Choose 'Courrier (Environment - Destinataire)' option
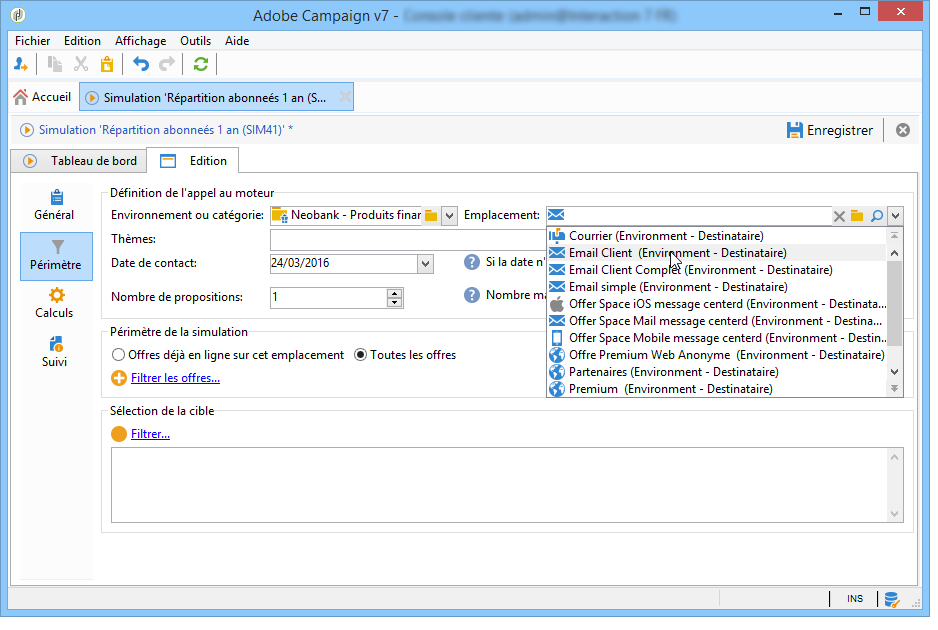The height and width of the screenshot is (630, 938). pyautogui.click(x=717, y=236)
